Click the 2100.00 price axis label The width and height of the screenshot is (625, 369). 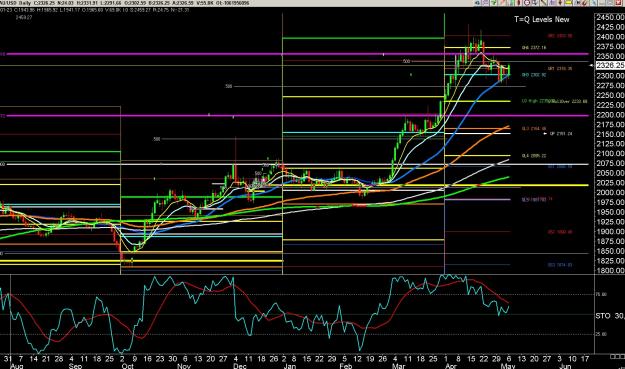(610, 153)
